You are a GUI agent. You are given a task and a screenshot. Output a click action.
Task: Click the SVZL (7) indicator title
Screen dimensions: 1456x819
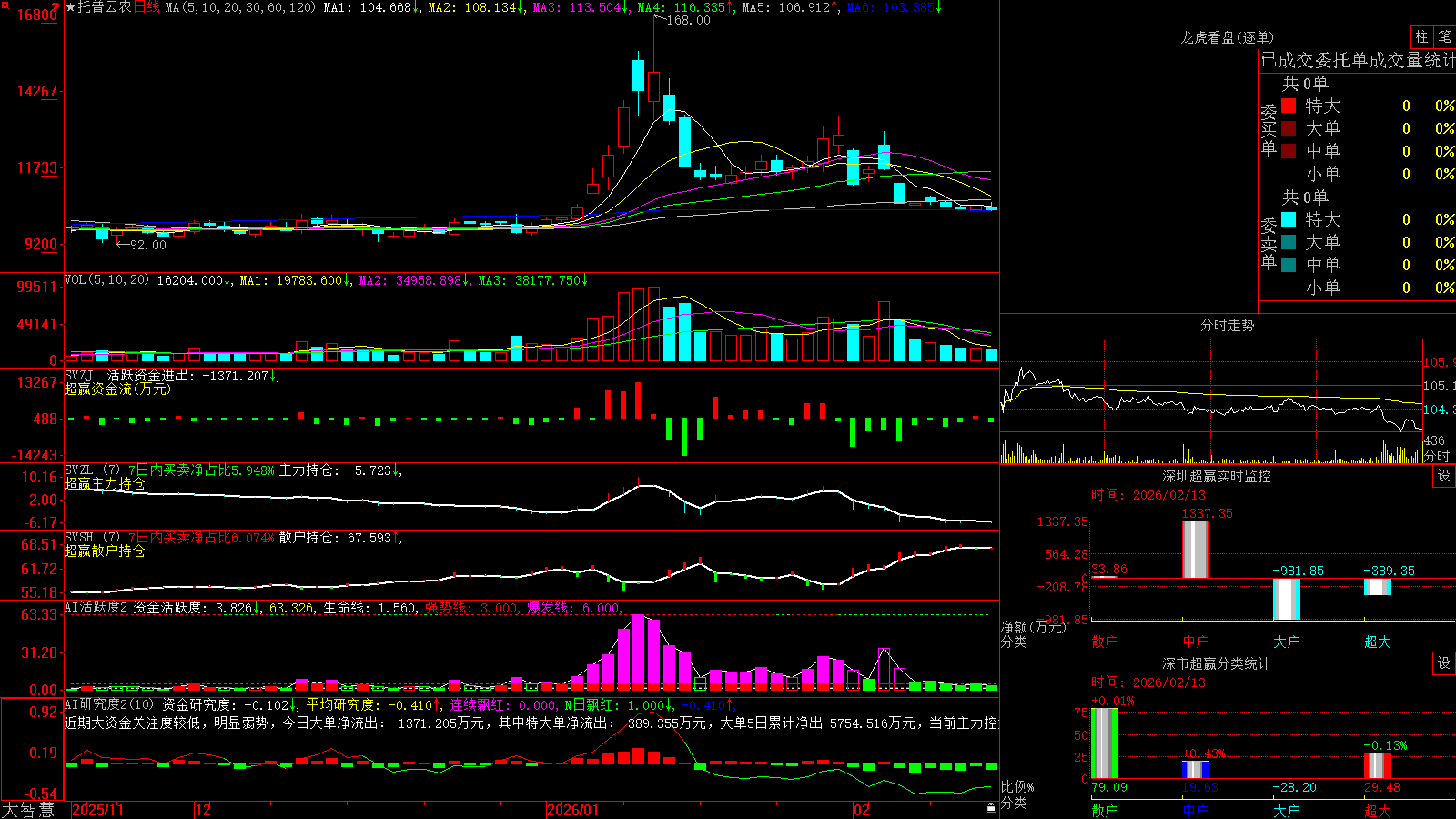92,470
